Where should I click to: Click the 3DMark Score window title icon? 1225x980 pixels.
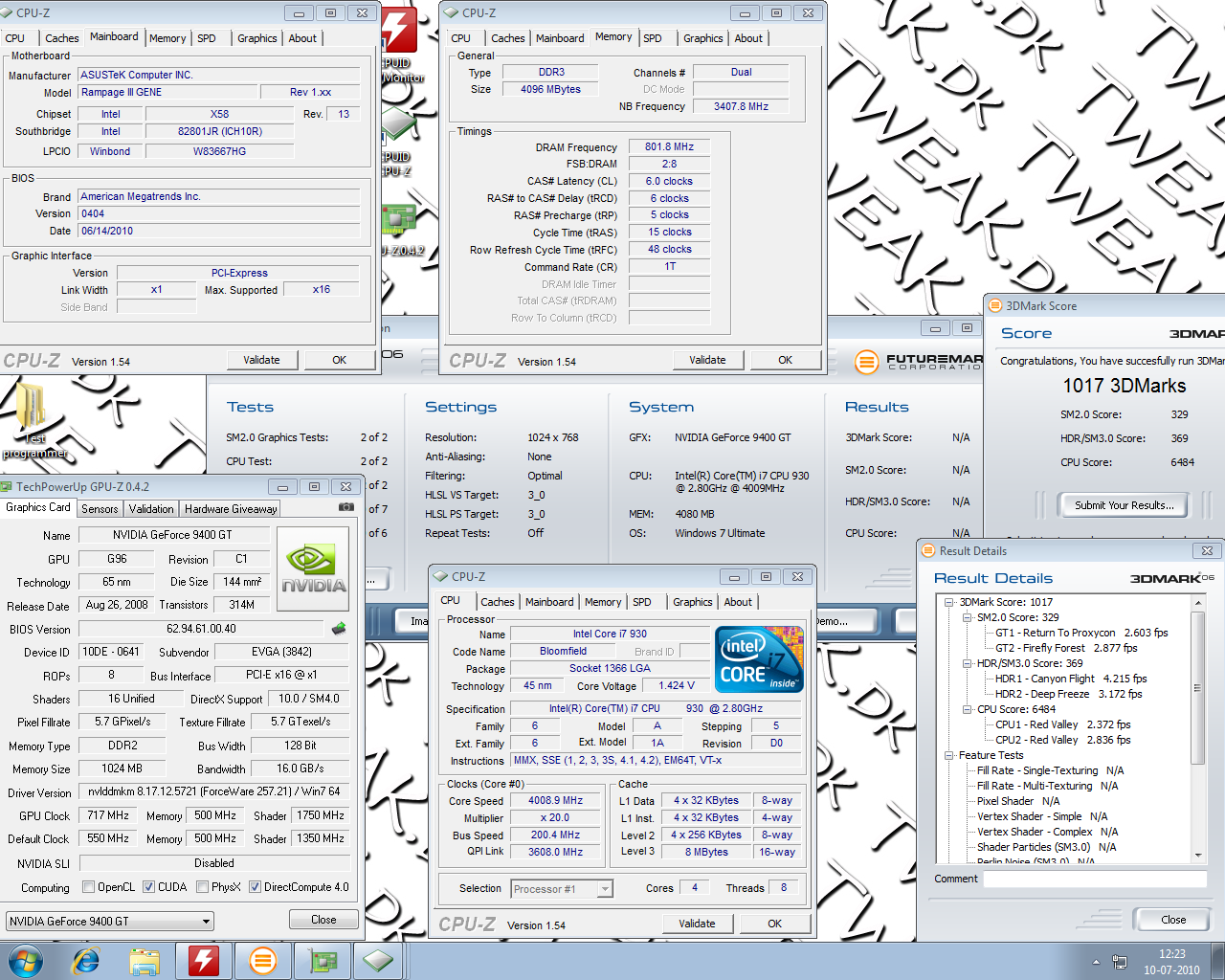995,306
